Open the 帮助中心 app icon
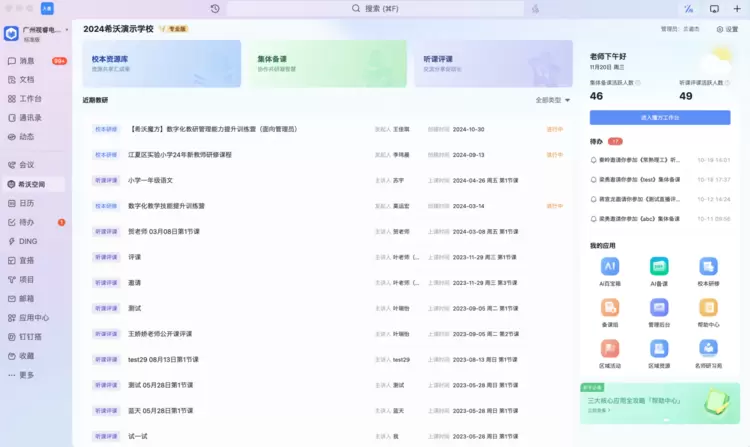The image size is (750, 447). coord(708,308)
